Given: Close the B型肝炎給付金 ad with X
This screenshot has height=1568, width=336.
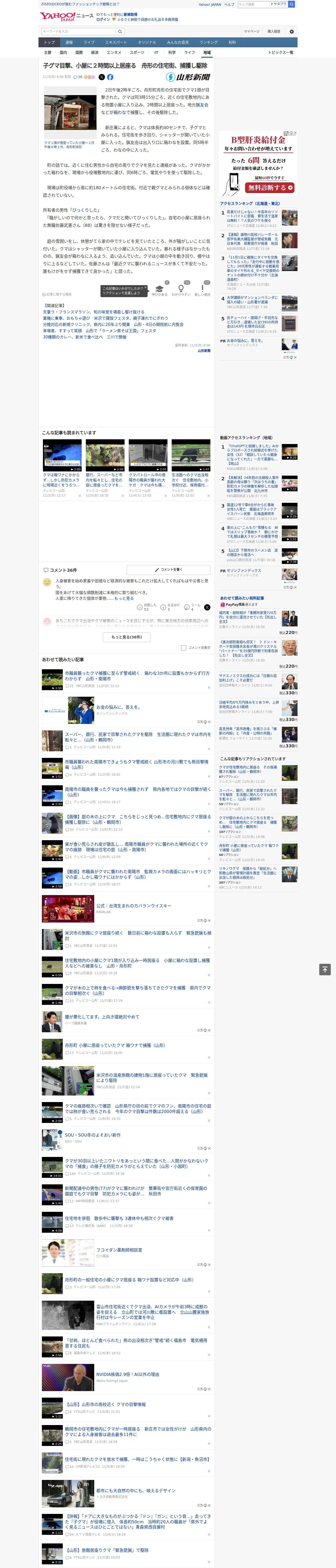Looking at the screenshot, I should pyautogui.click(x=295, y=133).
